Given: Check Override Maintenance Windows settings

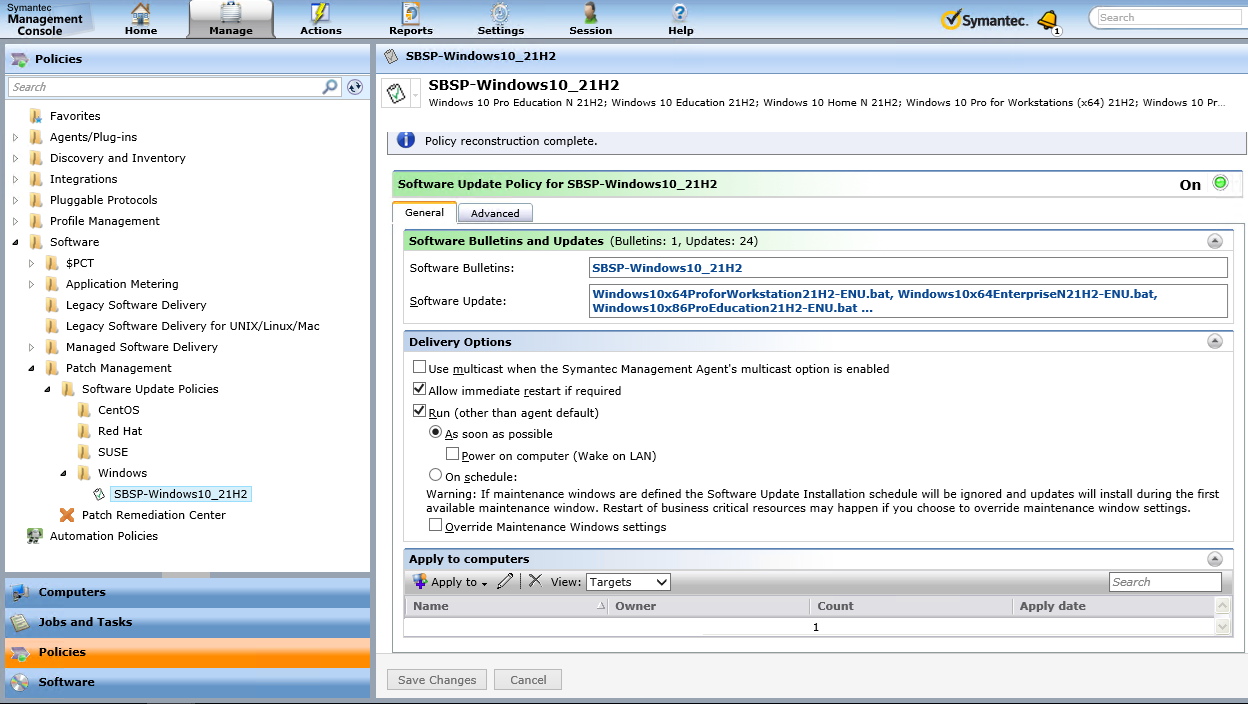Looking at the screenshot, I should click(x=436, y=525).
